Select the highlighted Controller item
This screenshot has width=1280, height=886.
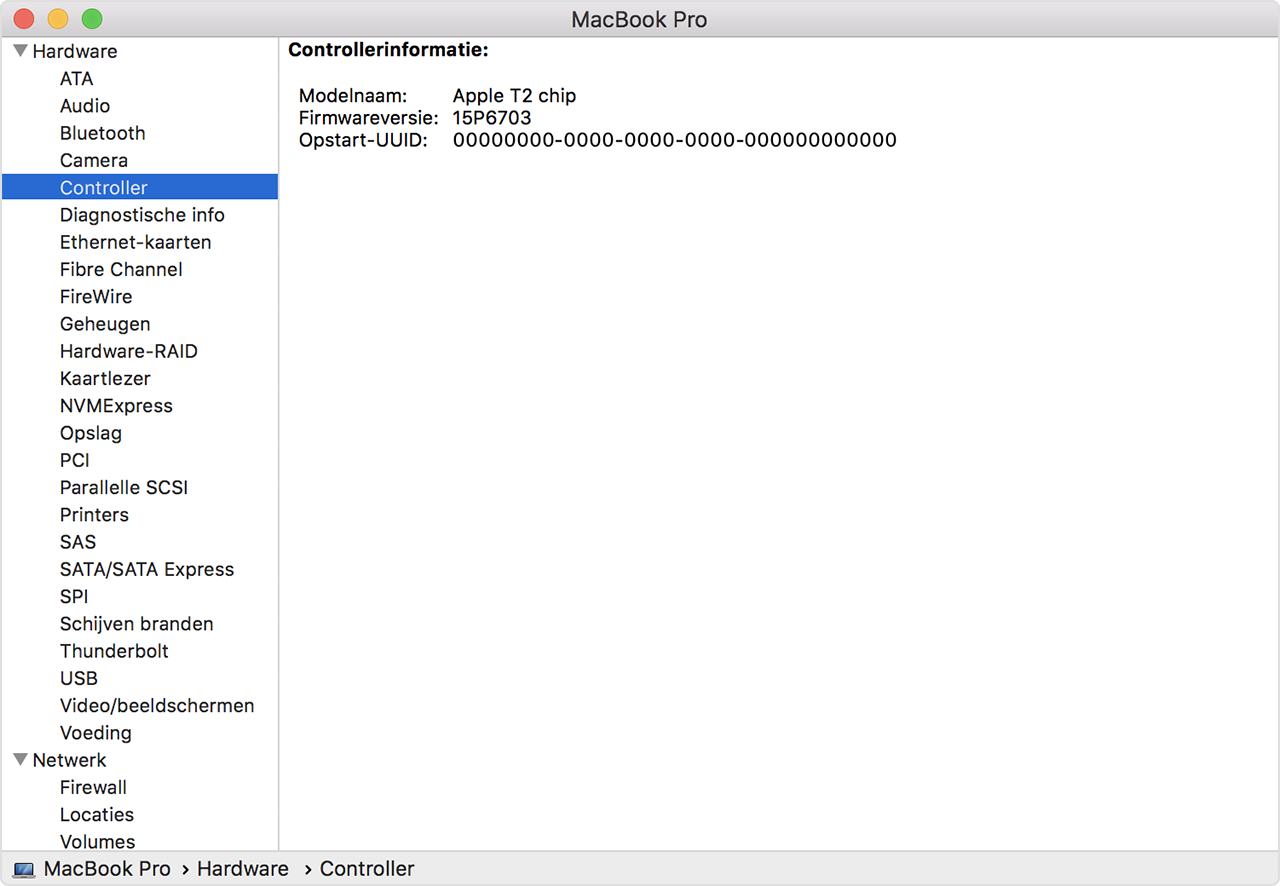click(103, 188)
